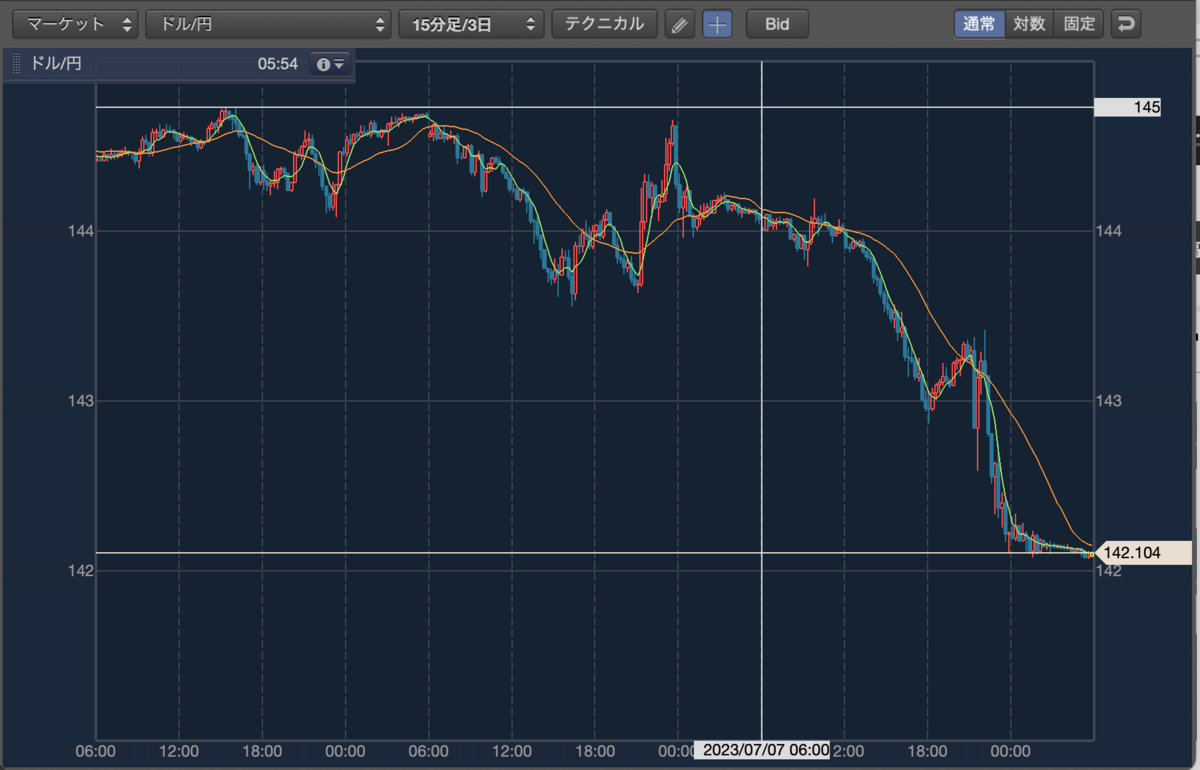Click the left 143 price axis label
The height and width of the screenshot is (770, 1200).
[81, 401]
